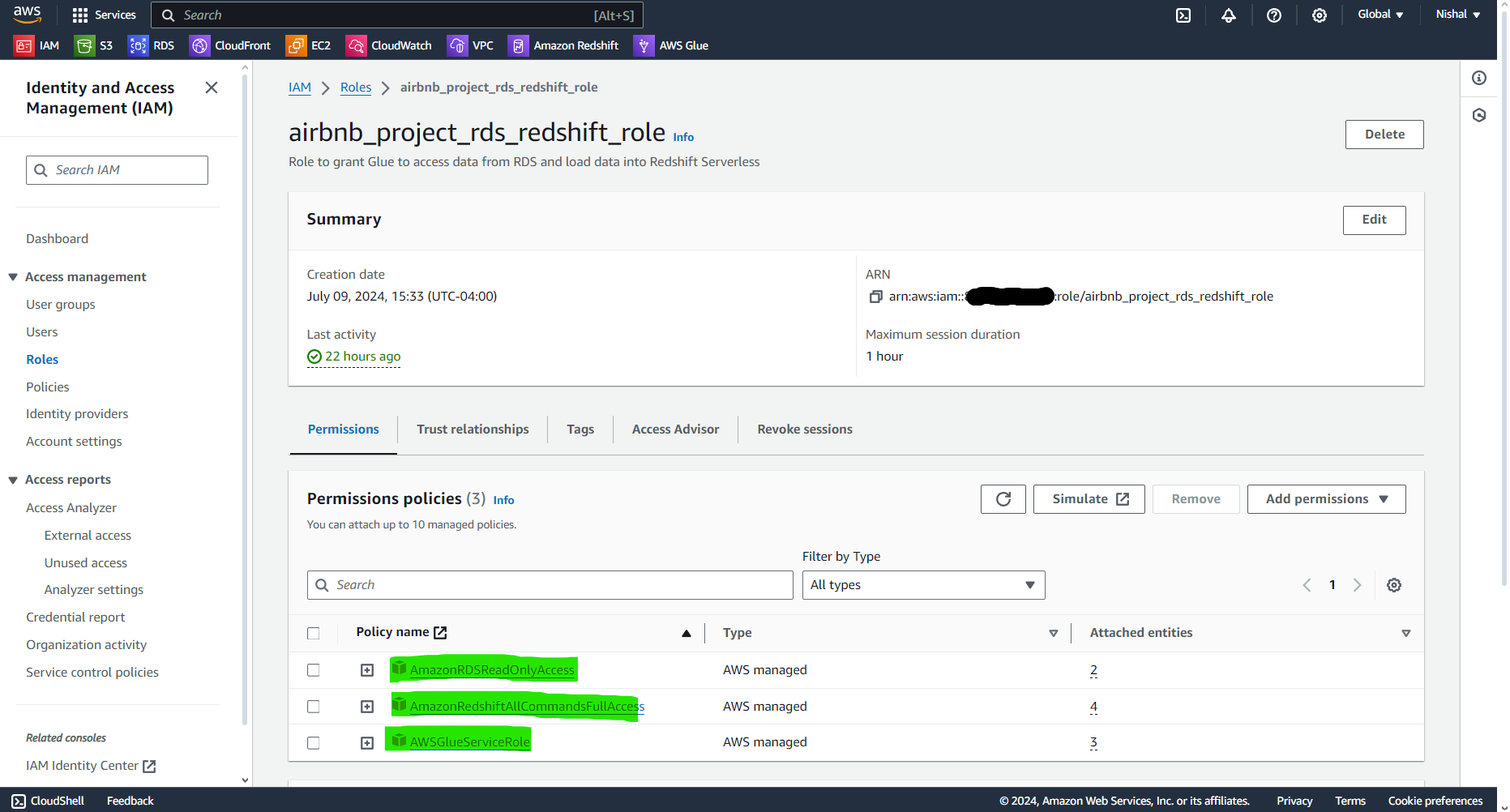Viewport: 1510px width, 812px height.
Task: Go to next policies page
Action: [1358, 585]
